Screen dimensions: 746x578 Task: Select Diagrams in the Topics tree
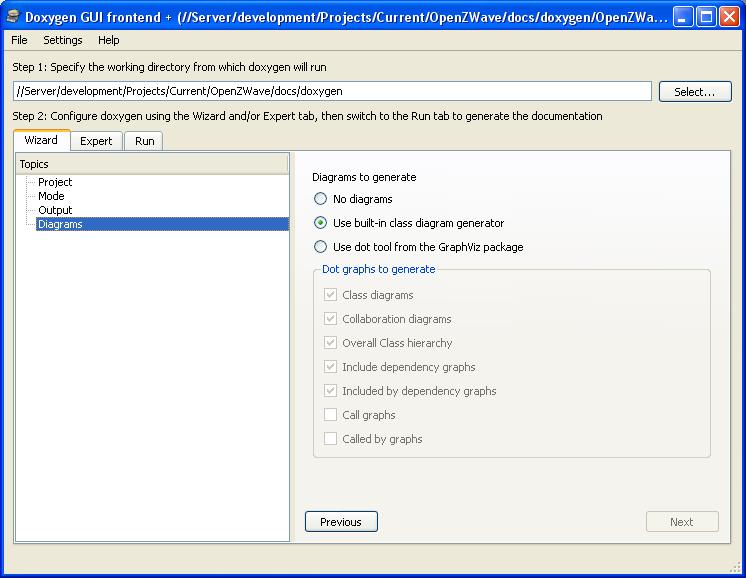coord(60,224)
